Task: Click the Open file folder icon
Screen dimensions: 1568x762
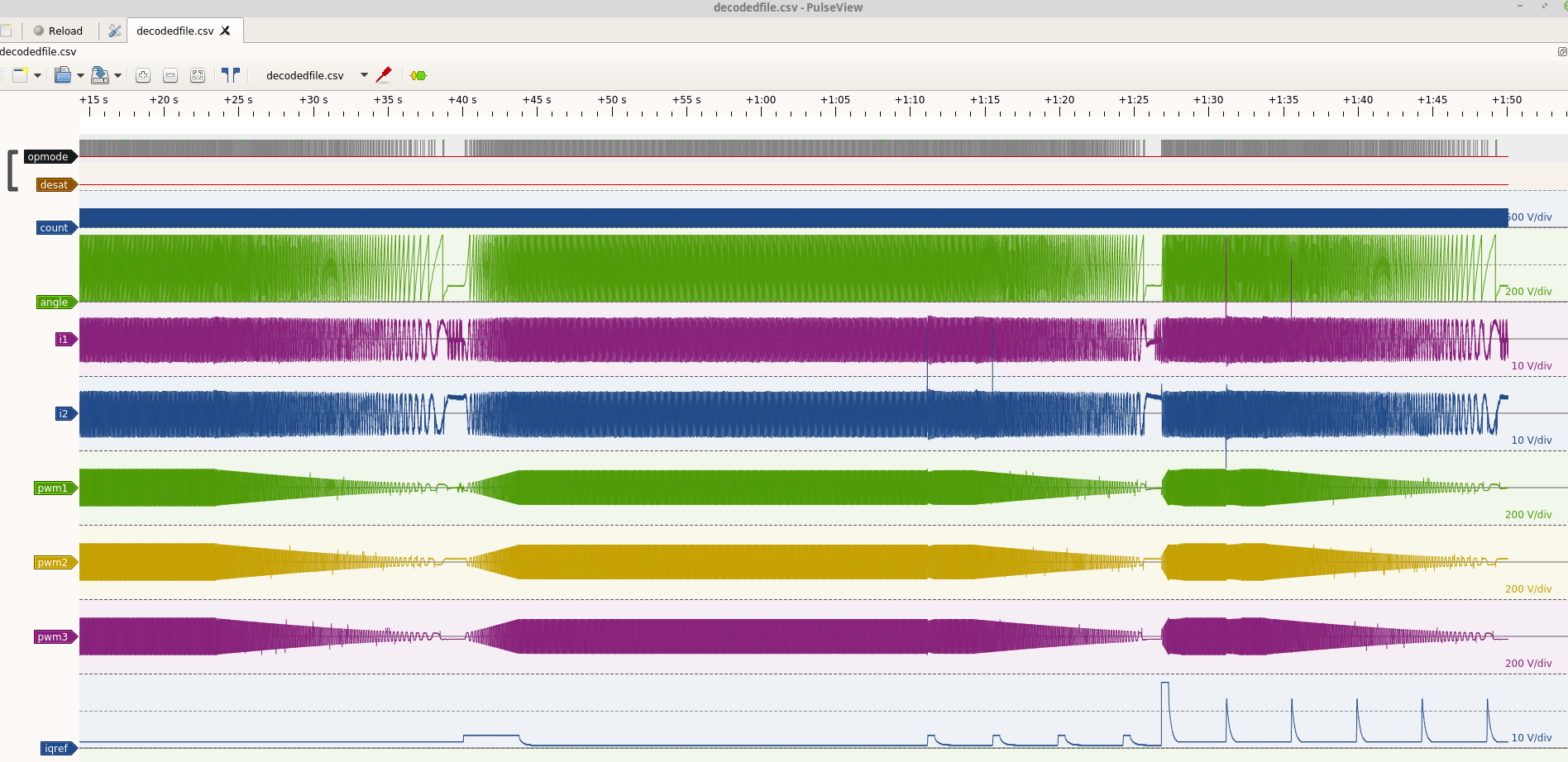Action: click(63, 75)
